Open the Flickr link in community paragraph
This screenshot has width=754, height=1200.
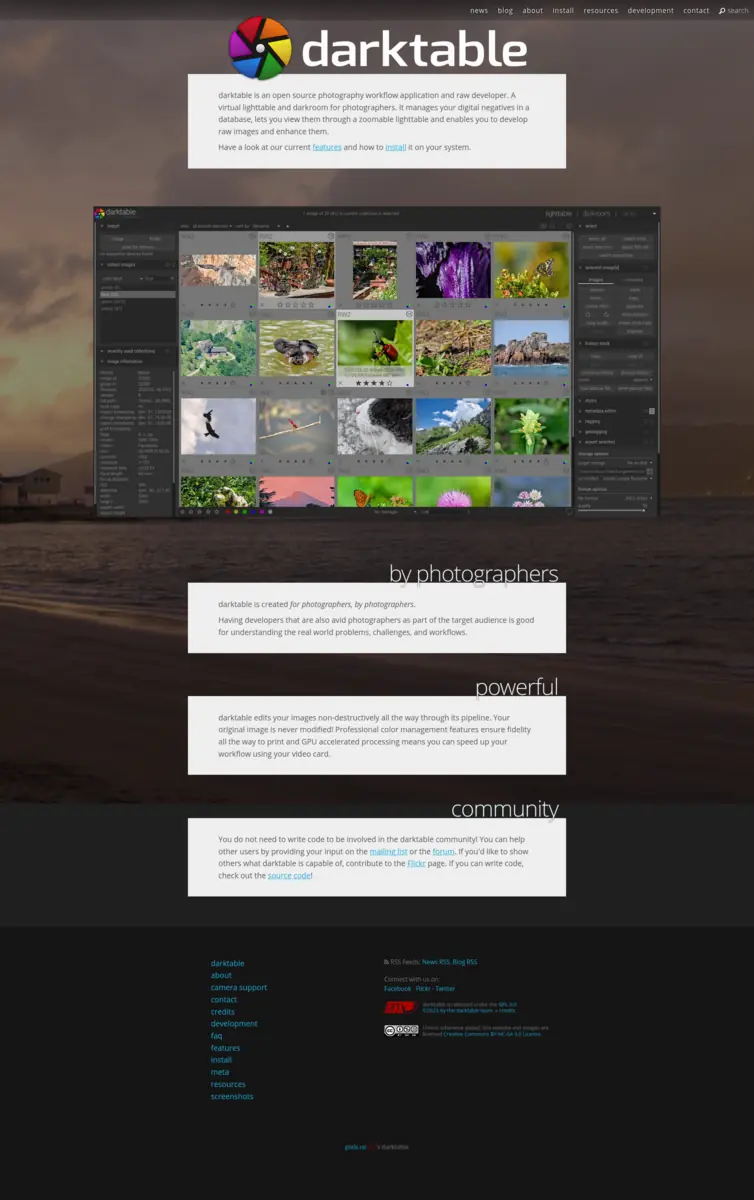point(416,863)
